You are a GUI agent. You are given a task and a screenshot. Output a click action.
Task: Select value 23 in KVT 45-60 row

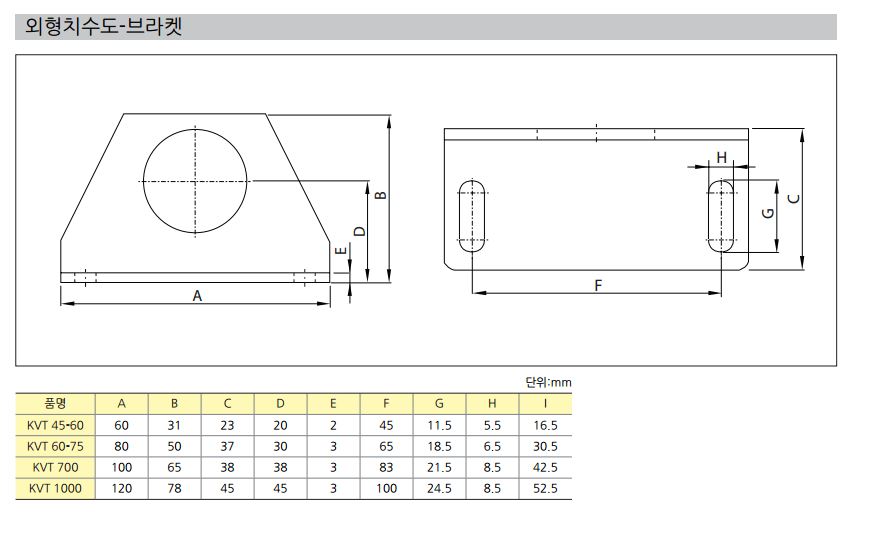tap(227, 426)
